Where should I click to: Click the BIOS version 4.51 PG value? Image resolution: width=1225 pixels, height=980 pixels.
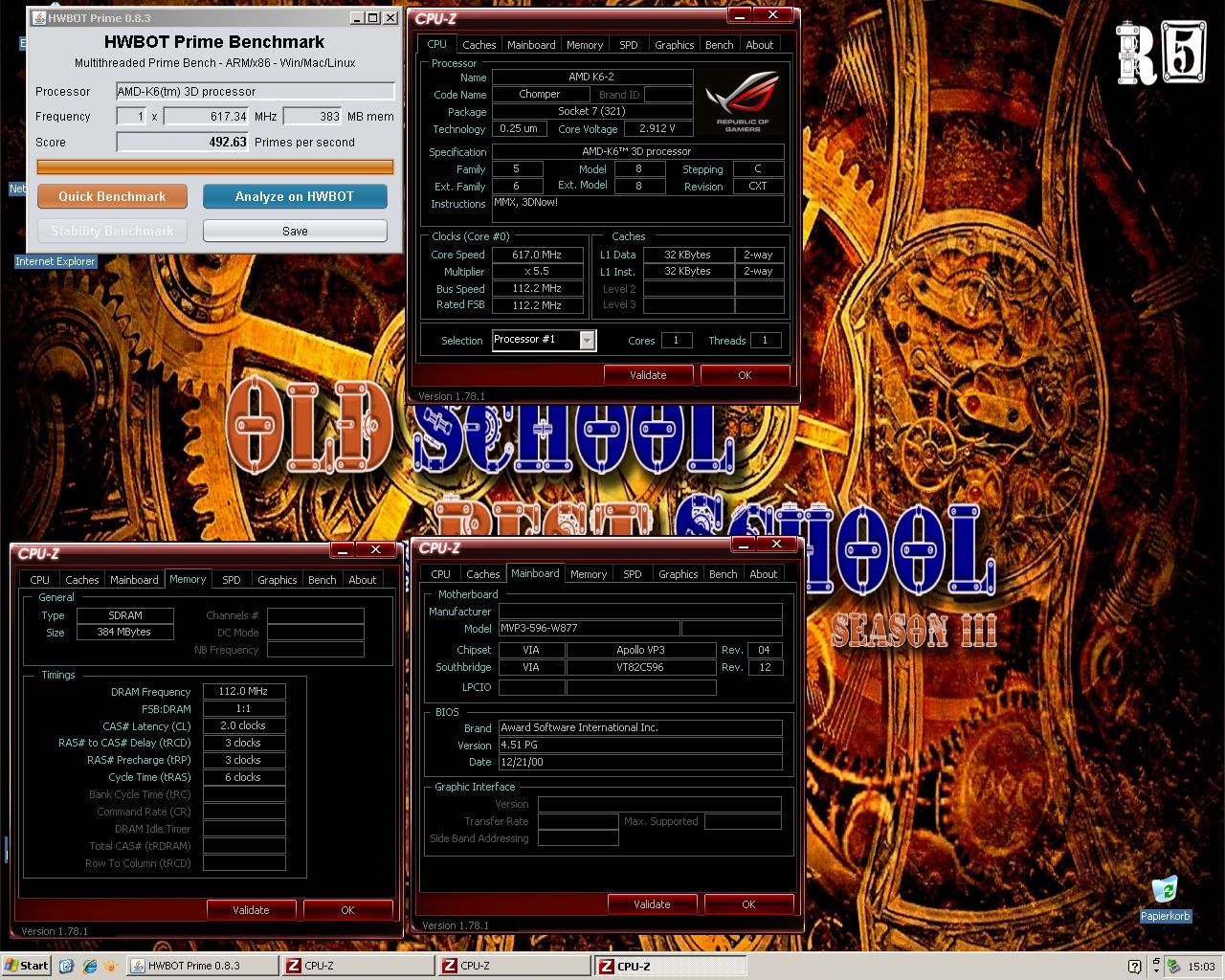(640, 745)
